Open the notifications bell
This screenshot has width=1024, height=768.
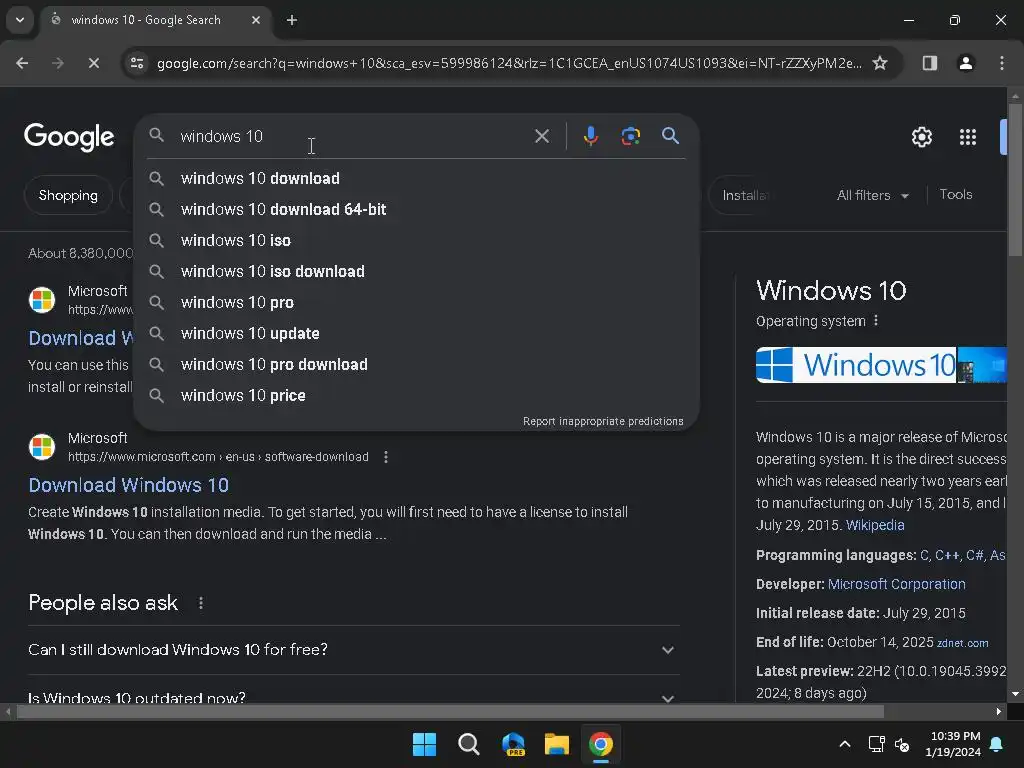pos(997,744)
